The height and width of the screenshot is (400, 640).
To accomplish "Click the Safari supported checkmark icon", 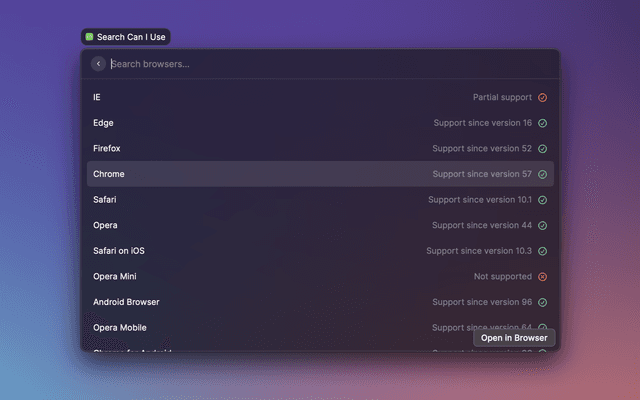I will [542, 200].
